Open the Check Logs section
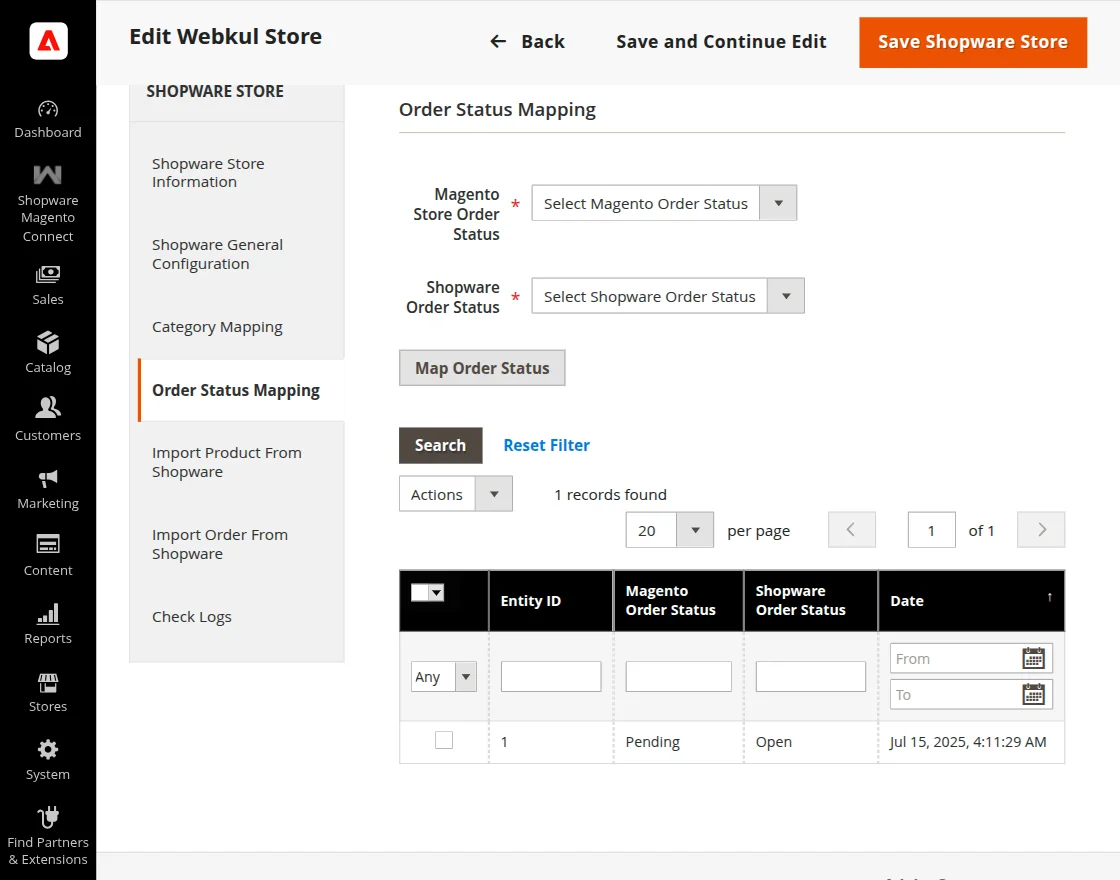Screen dimensions: 1120x880 click(192, 616)
